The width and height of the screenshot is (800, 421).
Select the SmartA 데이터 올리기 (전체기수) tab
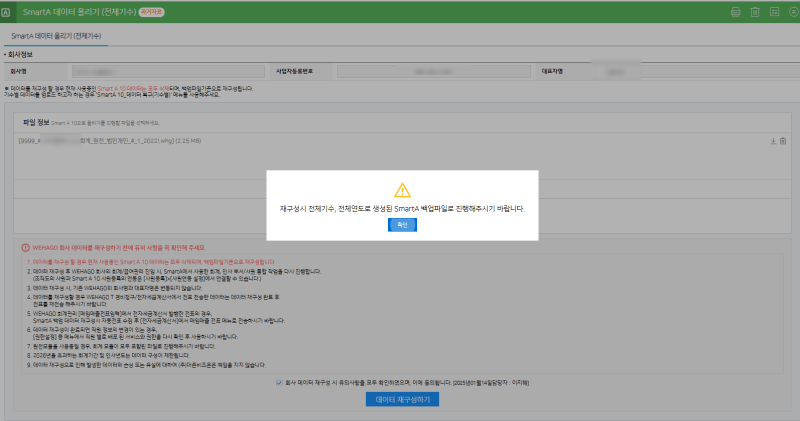pos(56,36)
